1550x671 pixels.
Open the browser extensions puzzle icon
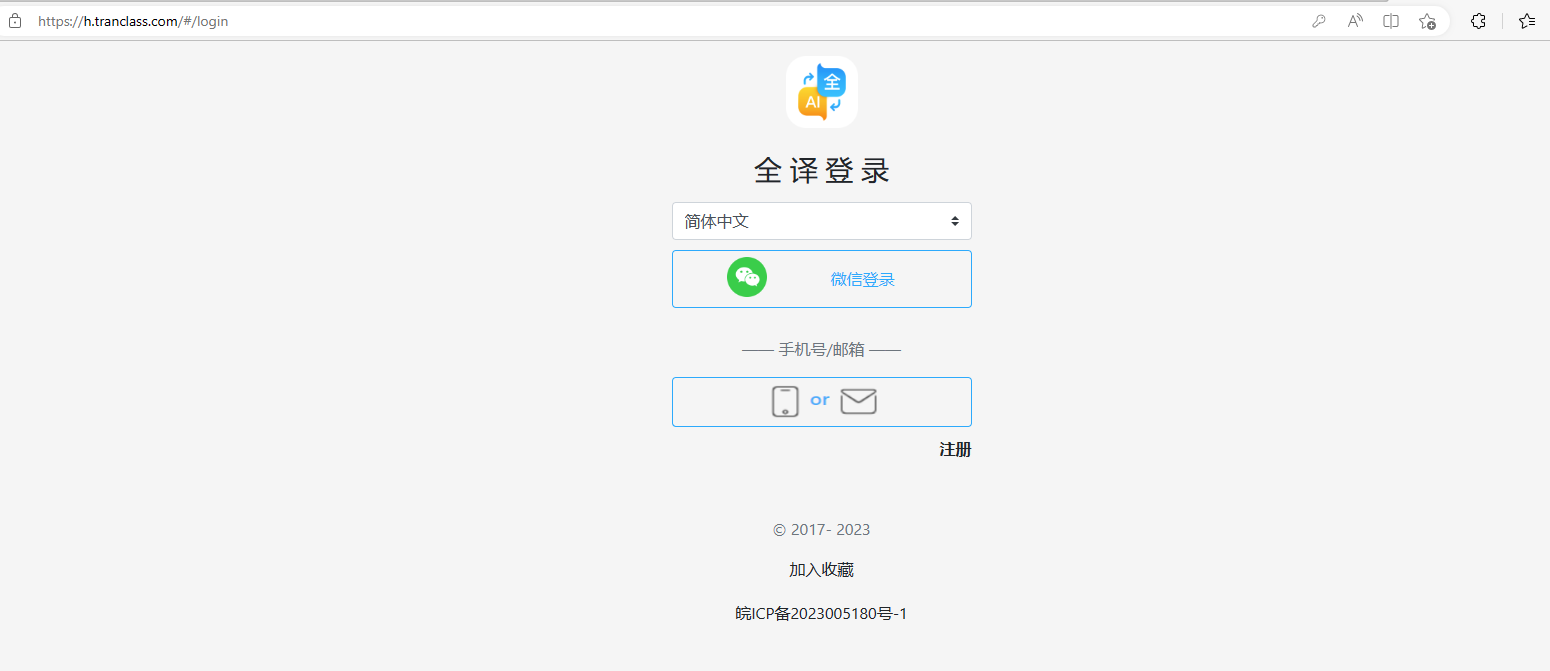pos(1478,21)
